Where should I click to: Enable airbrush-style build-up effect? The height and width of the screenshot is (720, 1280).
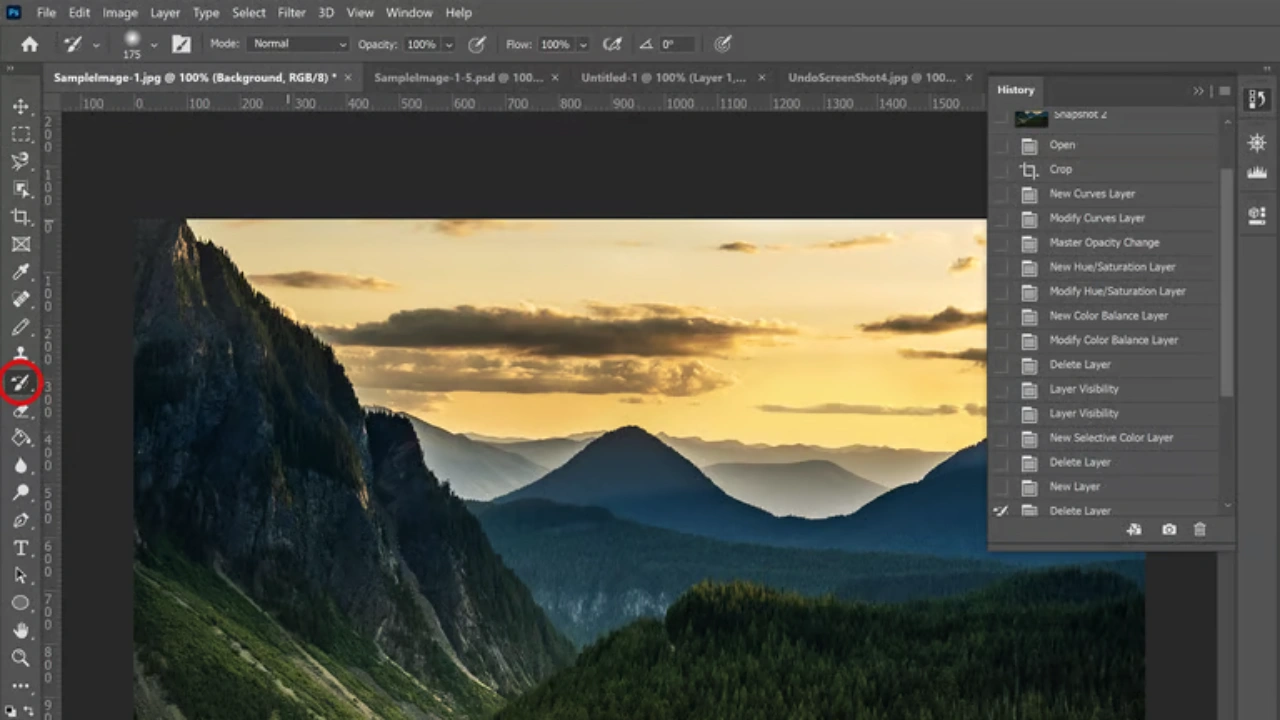point(613,44)
